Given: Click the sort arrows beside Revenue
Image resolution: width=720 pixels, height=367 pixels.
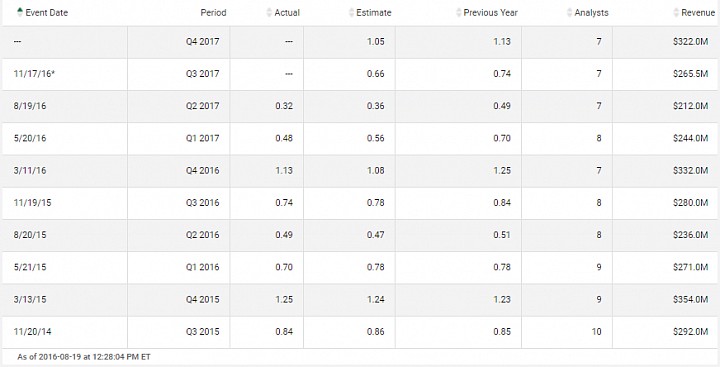Looking at the screenshot, I should 676,13.
